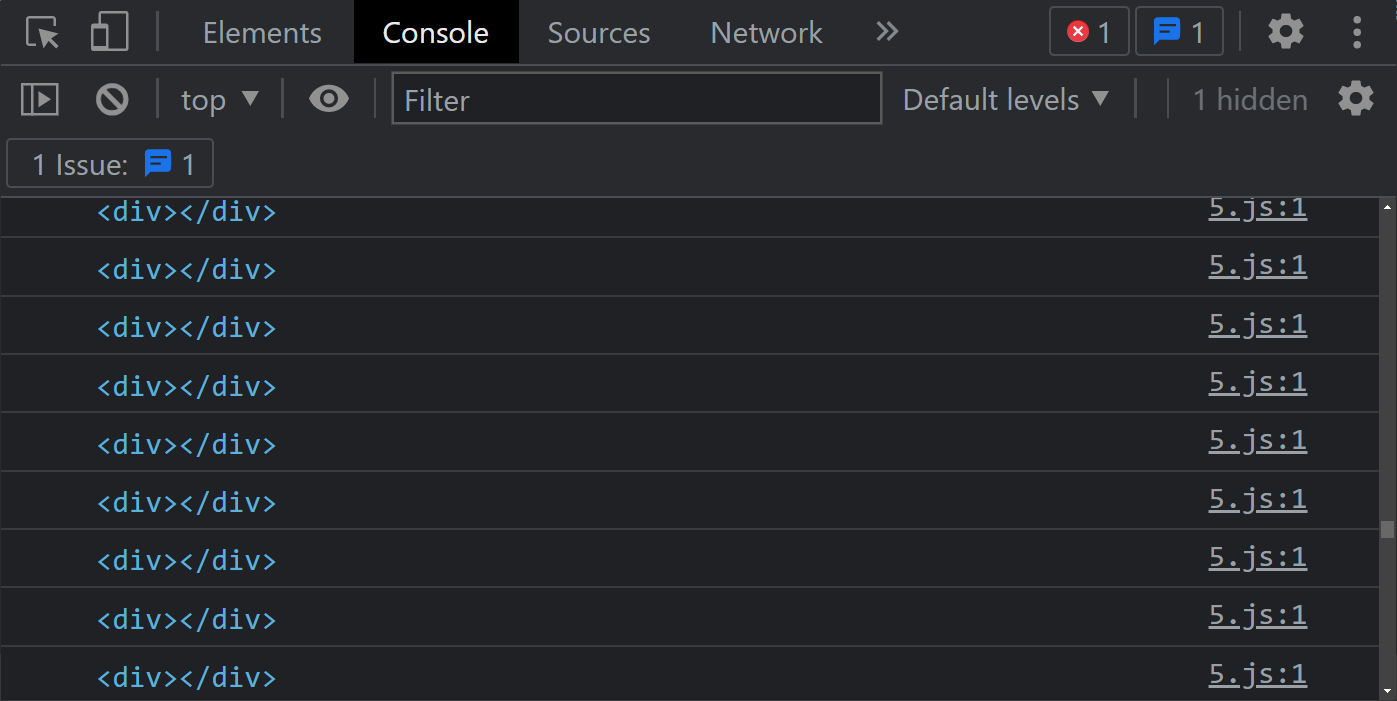Viewport: 1397px width, 701px height.
Task: Show more tabs via double chevron
Action: coord(887,32)
